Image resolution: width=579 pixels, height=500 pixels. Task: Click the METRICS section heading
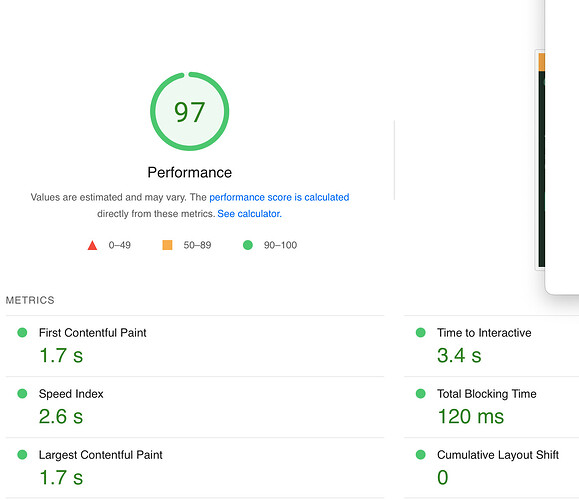point(30,300)
